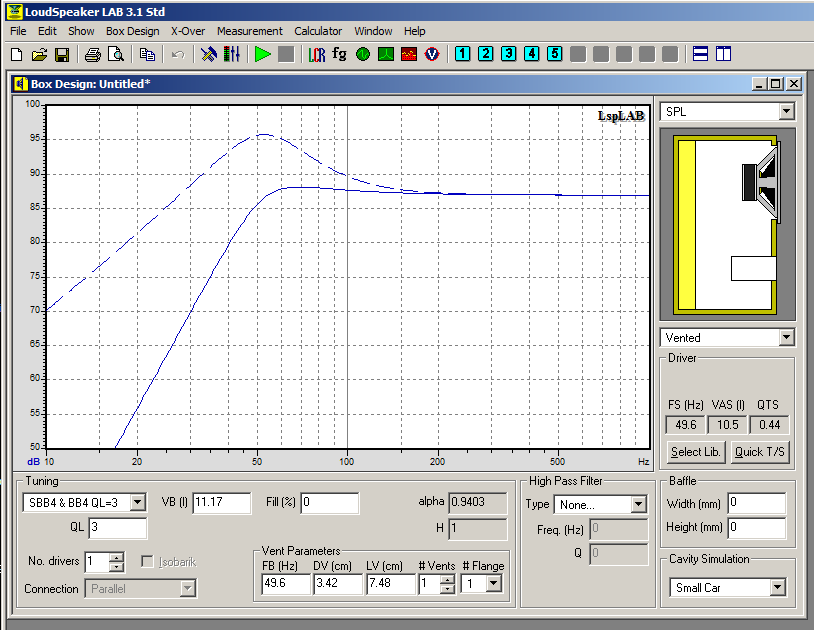814x630 pixels.
Task: Increase the # Vents spinner value
Action: (x=446, y=579)
